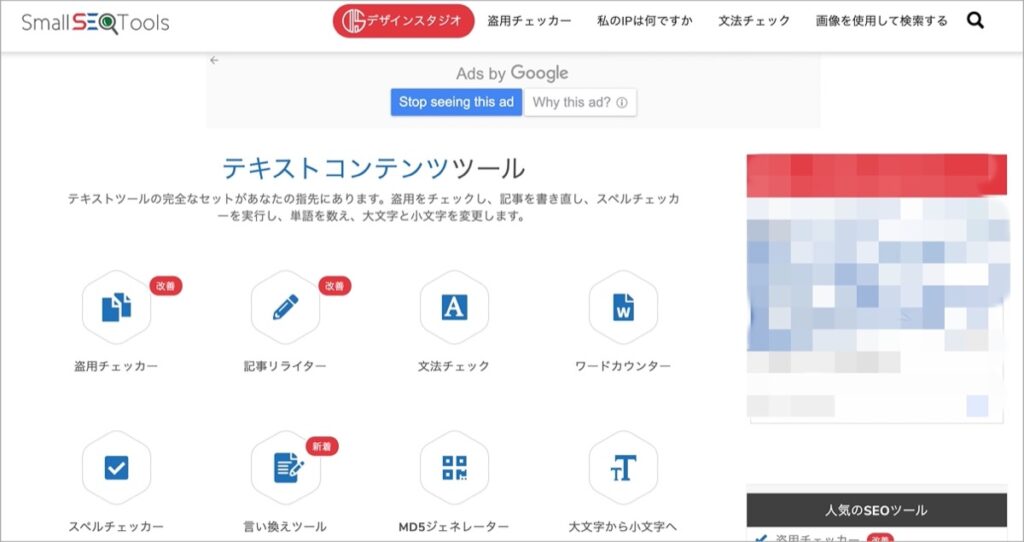Click the 大文字から小文字へ label link
The width and height of the screenshot is (1024, 542).
click(x=623, y=526)
